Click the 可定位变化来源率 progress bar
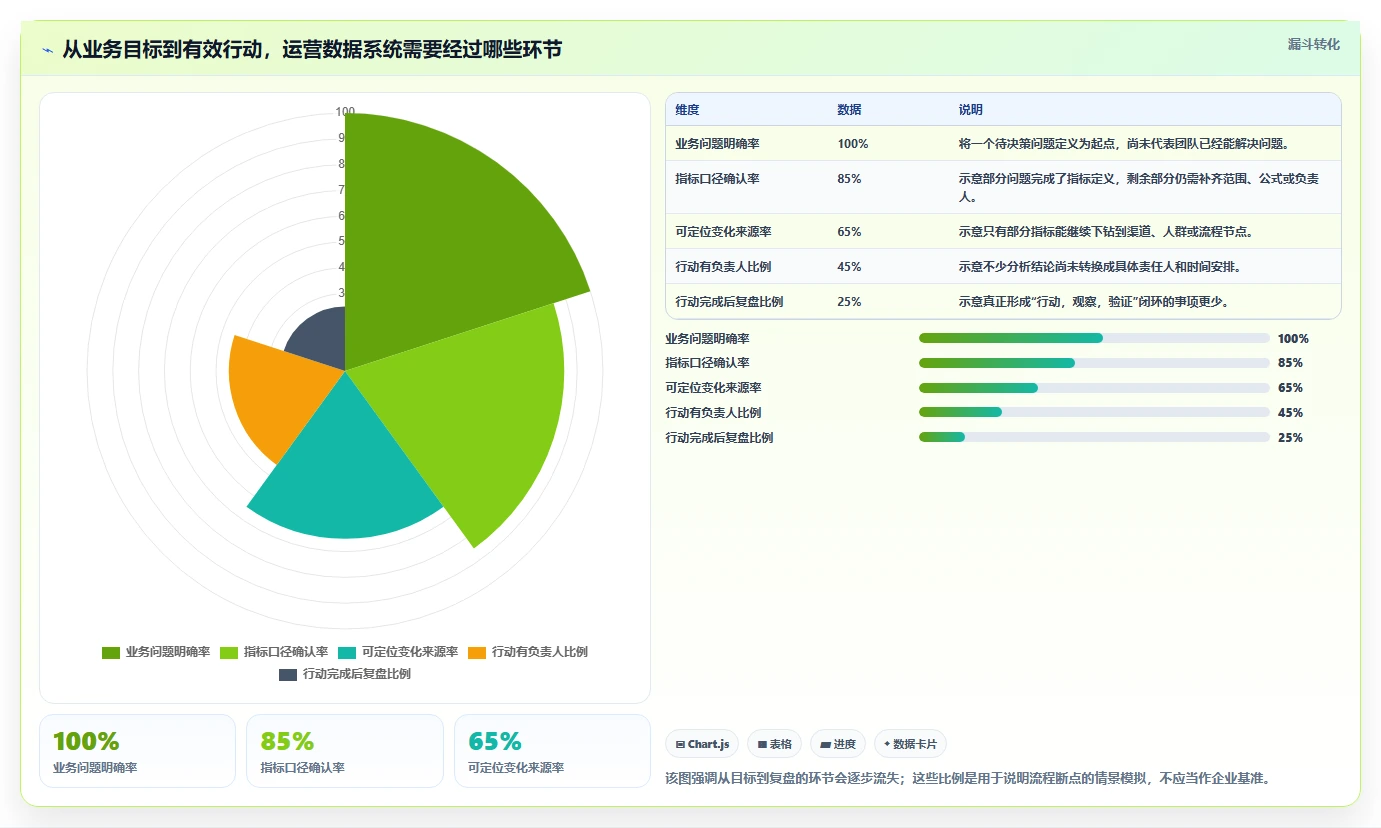Screen dimensions: 1381x828 coord(1094,388)
